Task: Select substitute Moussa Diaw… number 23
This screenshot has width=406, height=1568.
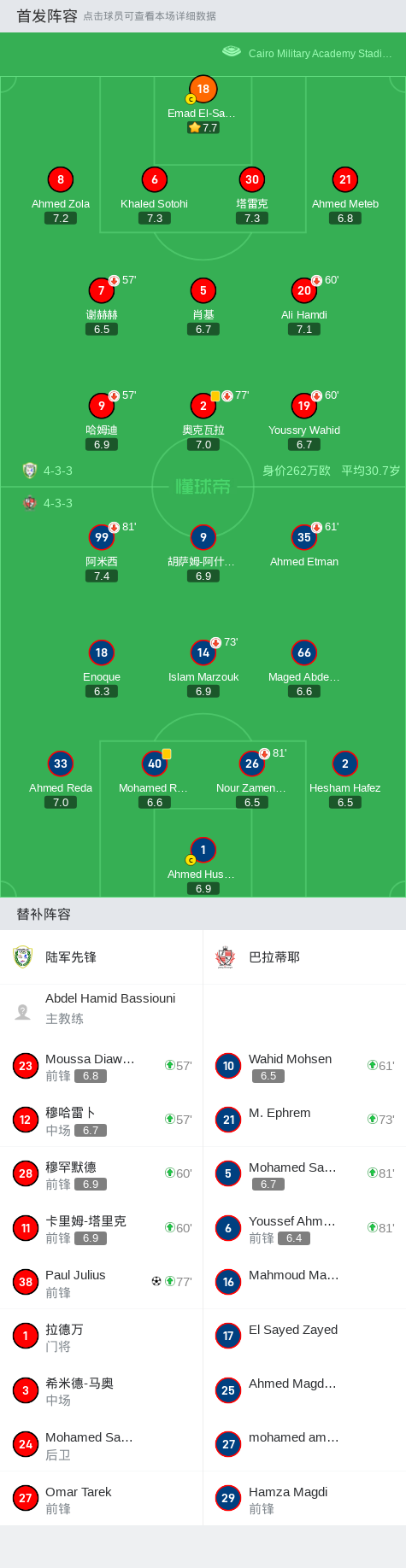Action: (101, 1066)
